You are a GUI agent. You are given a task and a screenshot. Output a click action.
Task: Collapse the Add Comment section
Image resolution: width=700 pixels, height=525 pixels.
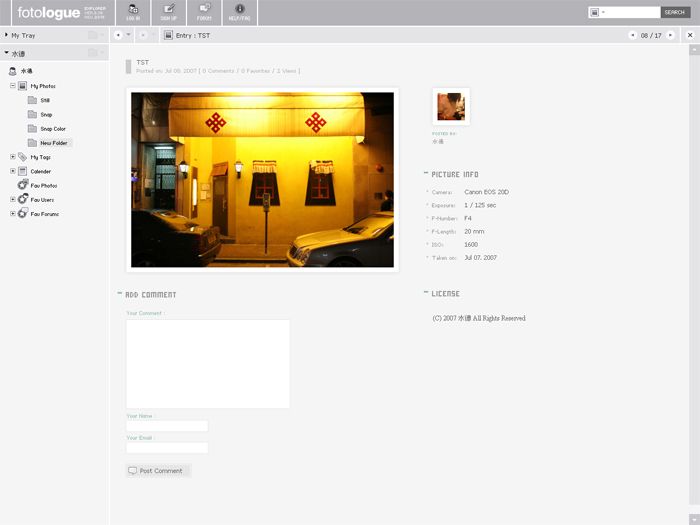(120, 293)
